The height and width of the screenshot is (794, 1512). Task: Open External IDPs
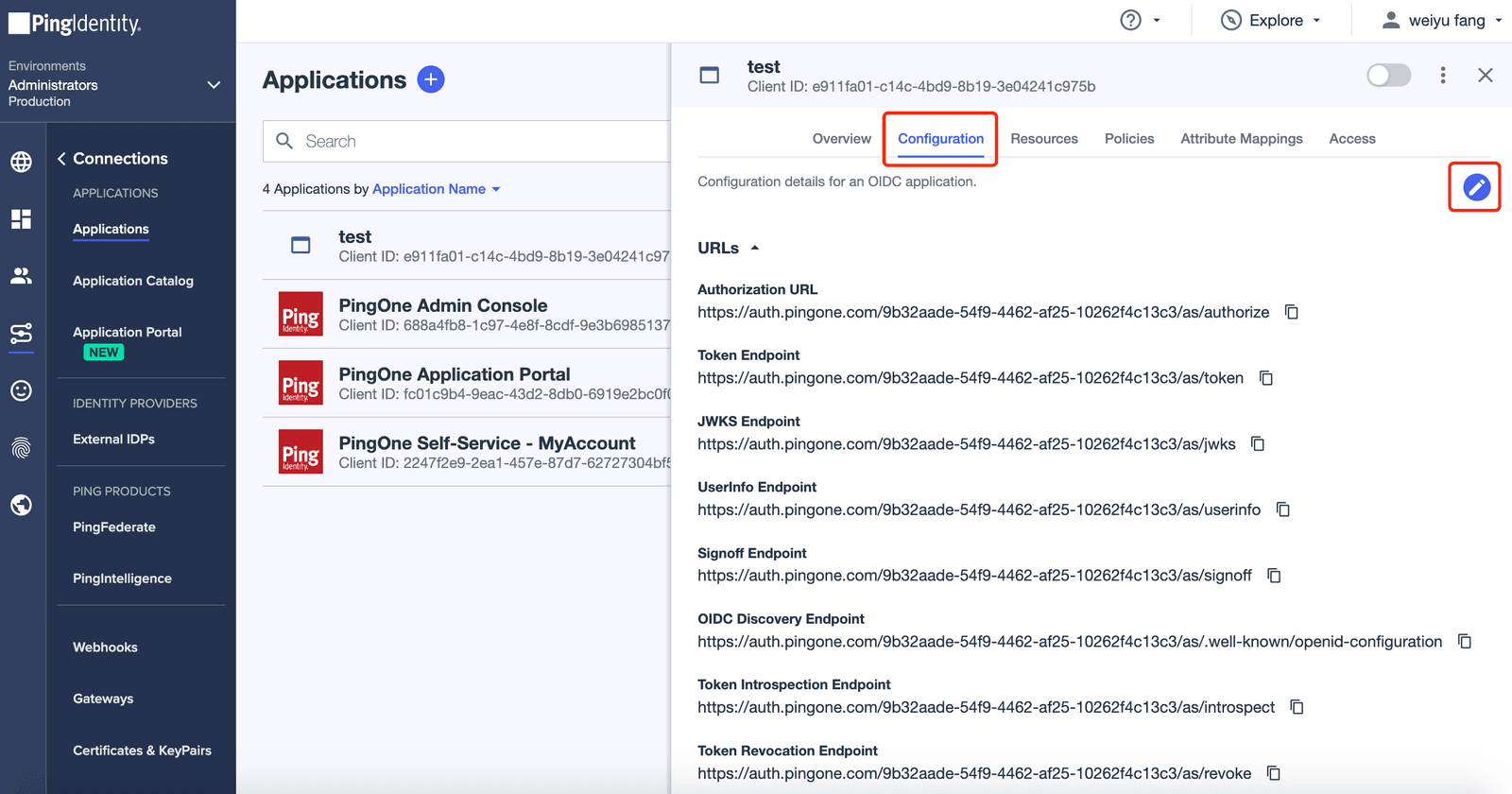(113, 439)
